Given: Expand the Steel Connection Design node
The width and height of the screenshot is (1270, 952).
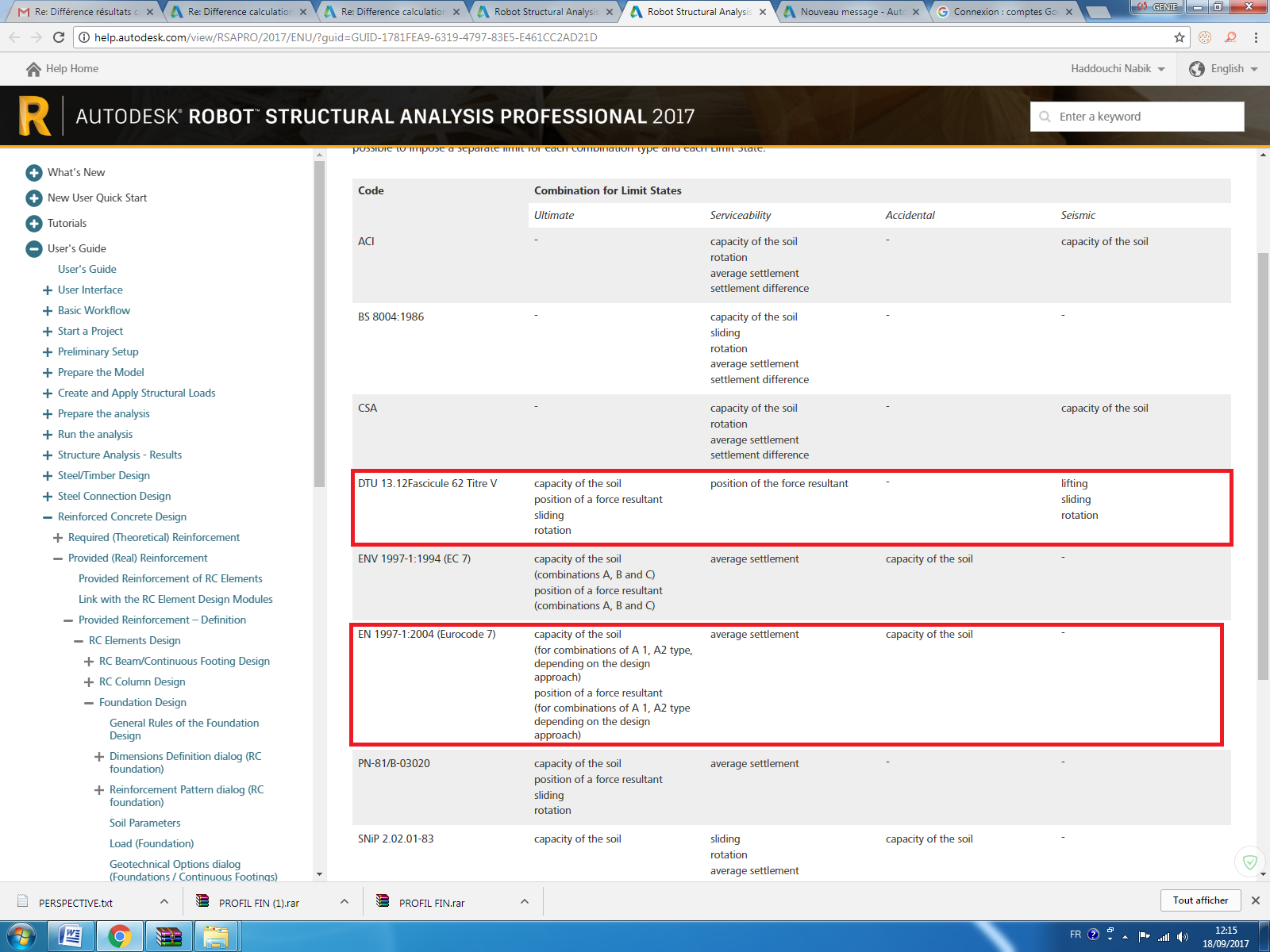Looking at the screenshot, I should 48,497.
